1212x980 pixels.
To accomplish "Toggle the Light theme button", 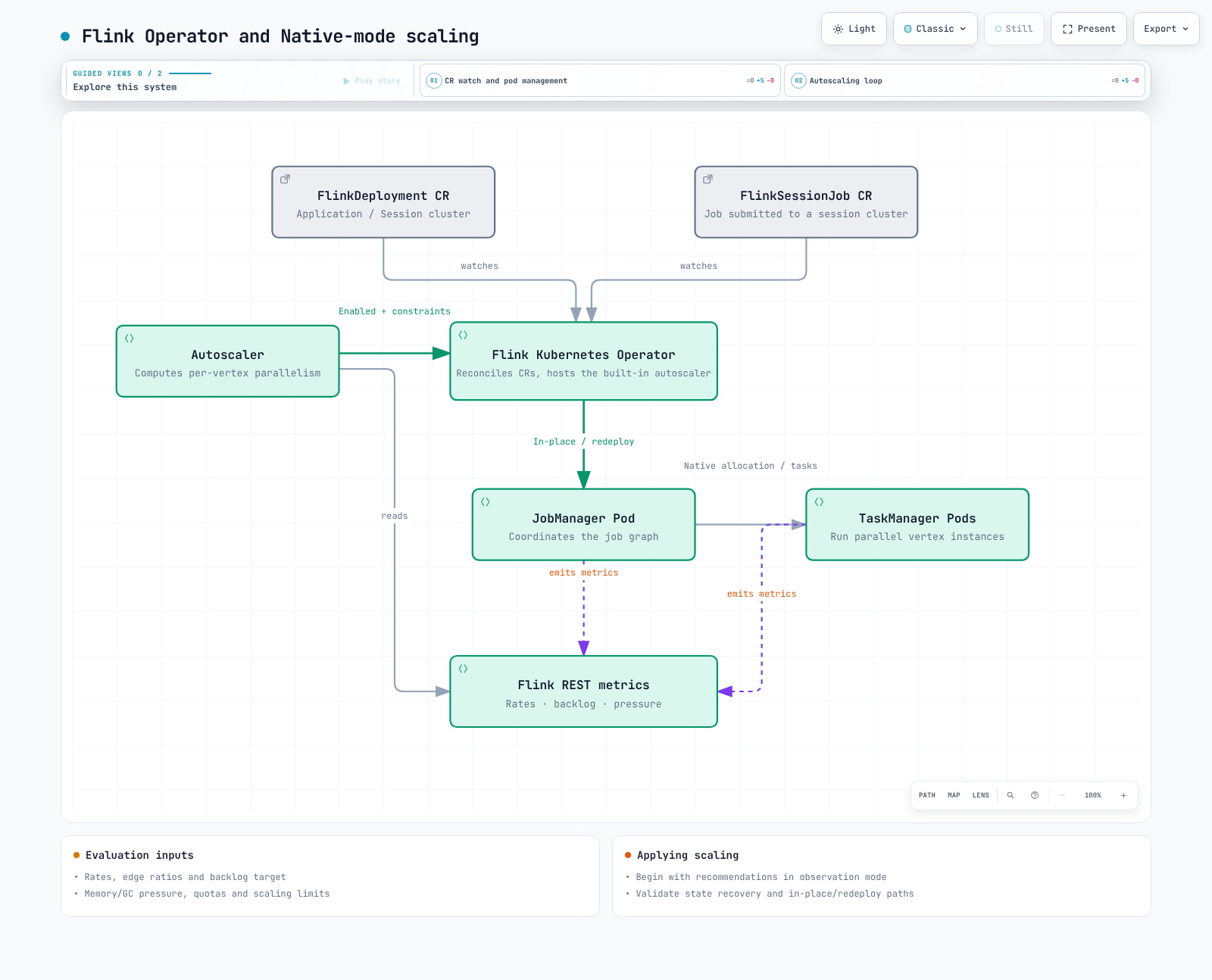I will [854, 29].
